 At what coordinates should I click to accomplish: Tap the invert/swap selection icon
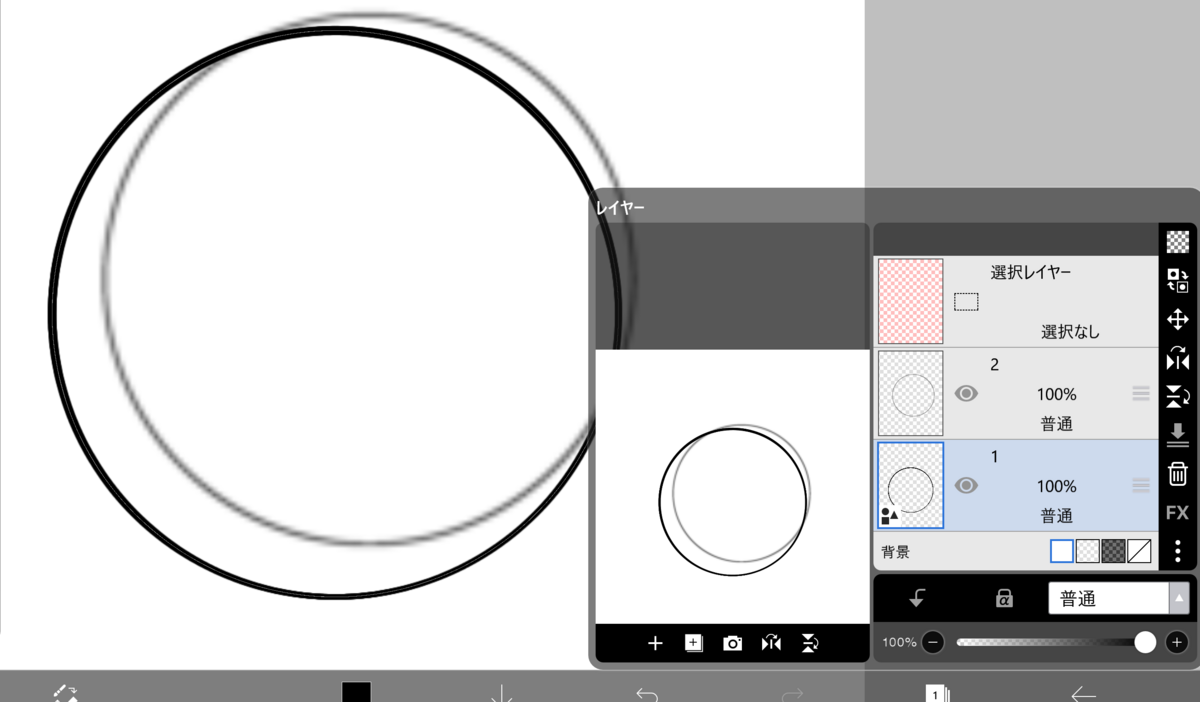click(x=1178, y=281)
